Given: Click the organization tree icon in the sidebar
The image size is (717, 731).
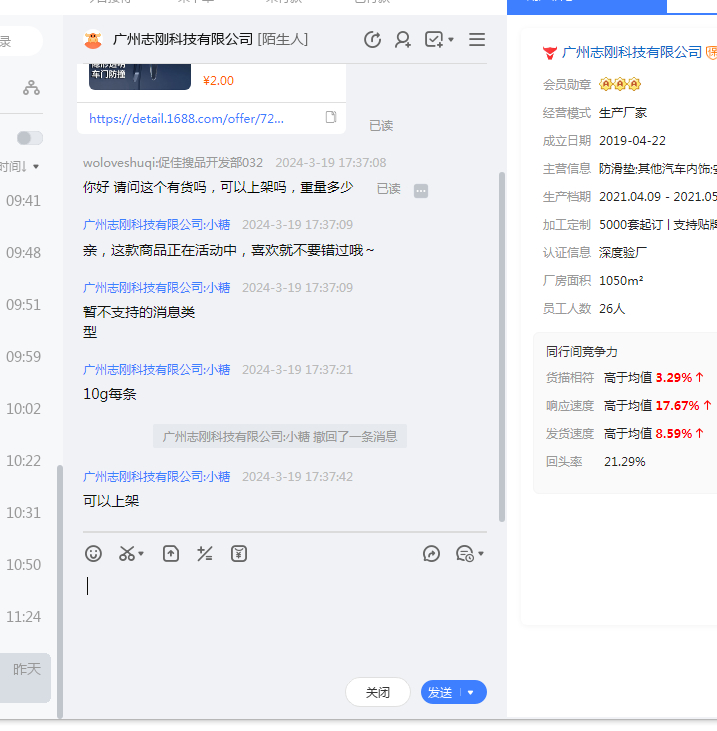Looking at the screenshot, I should click(x=32, y=88).
